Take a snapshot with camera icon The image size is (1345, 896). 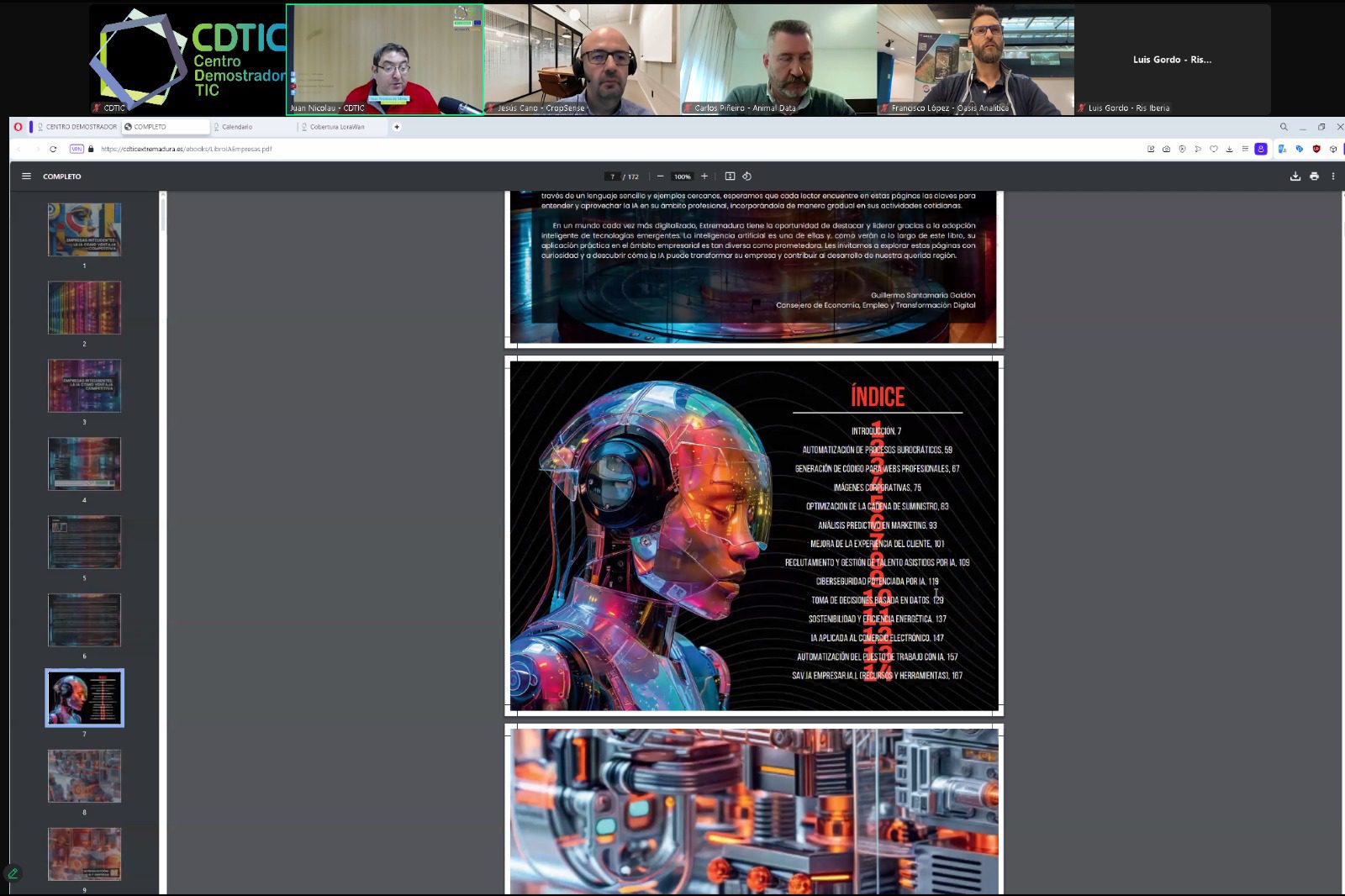[x=1166, y=149]
